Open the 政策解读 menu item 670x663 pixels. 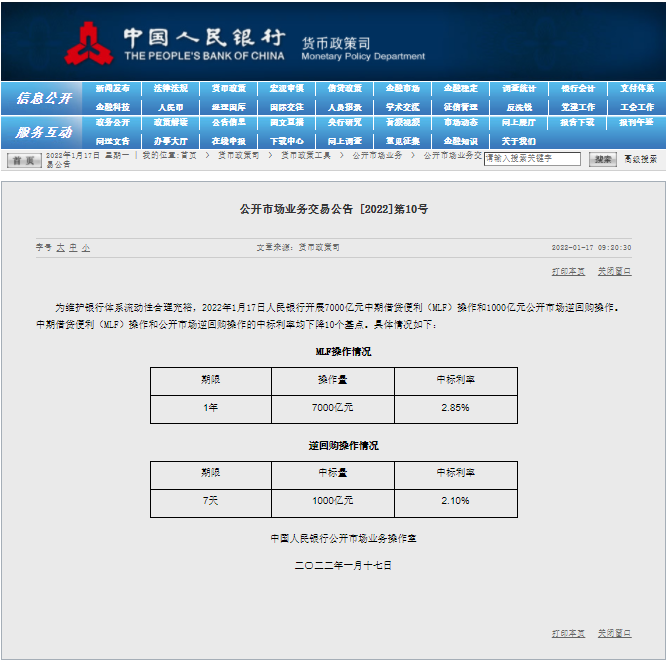click(x=170, y=123)
